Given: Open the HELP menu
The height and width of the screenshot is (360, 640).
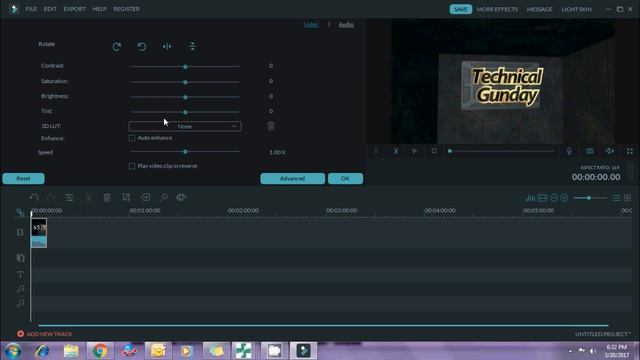Looking at the screenshot, I should [x=99, y=9].
